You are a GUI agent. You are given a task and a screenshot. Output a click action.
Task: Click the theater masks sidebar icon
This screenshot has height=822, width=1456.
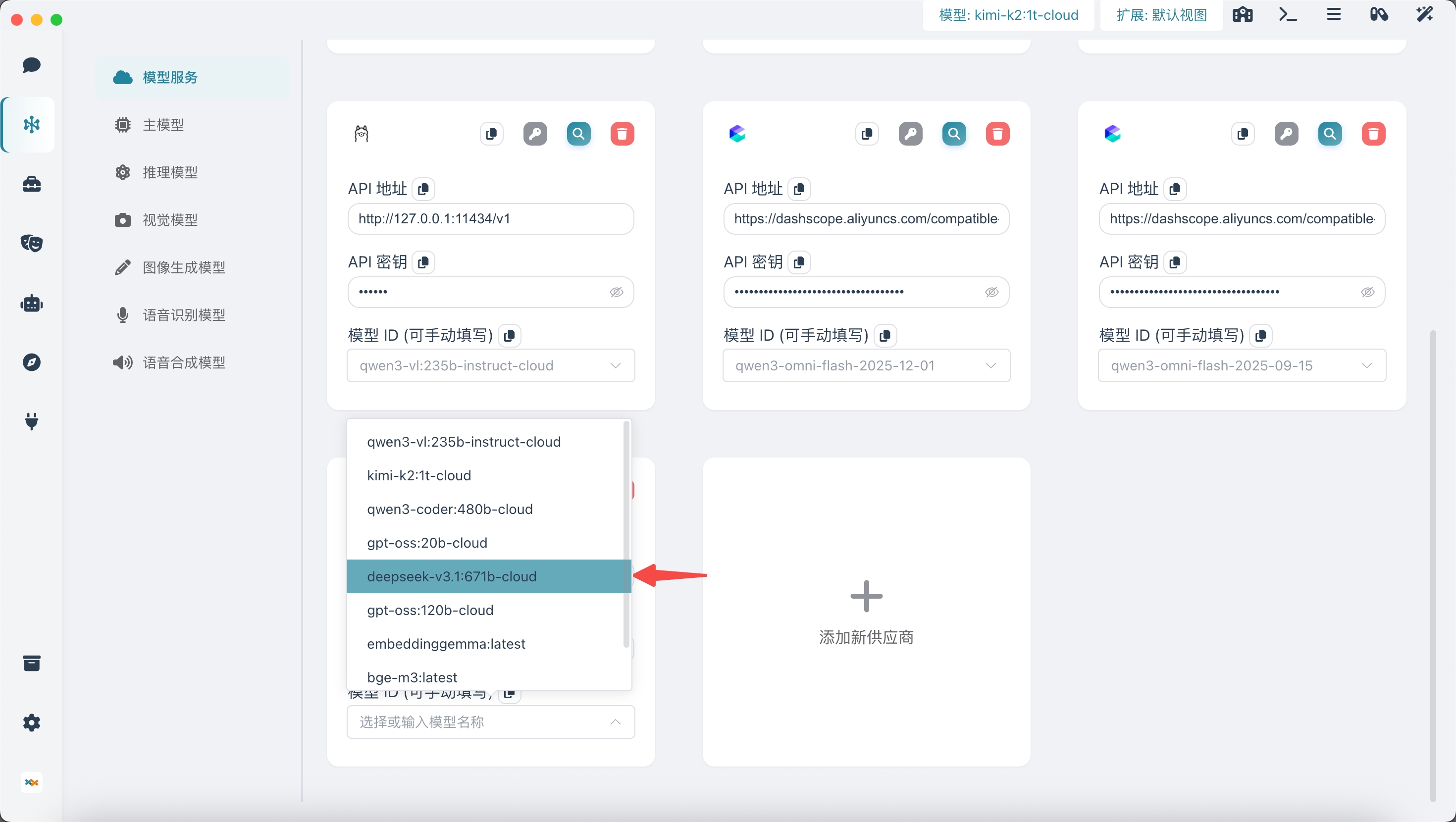pyautogui.click(x=32, y=243)
